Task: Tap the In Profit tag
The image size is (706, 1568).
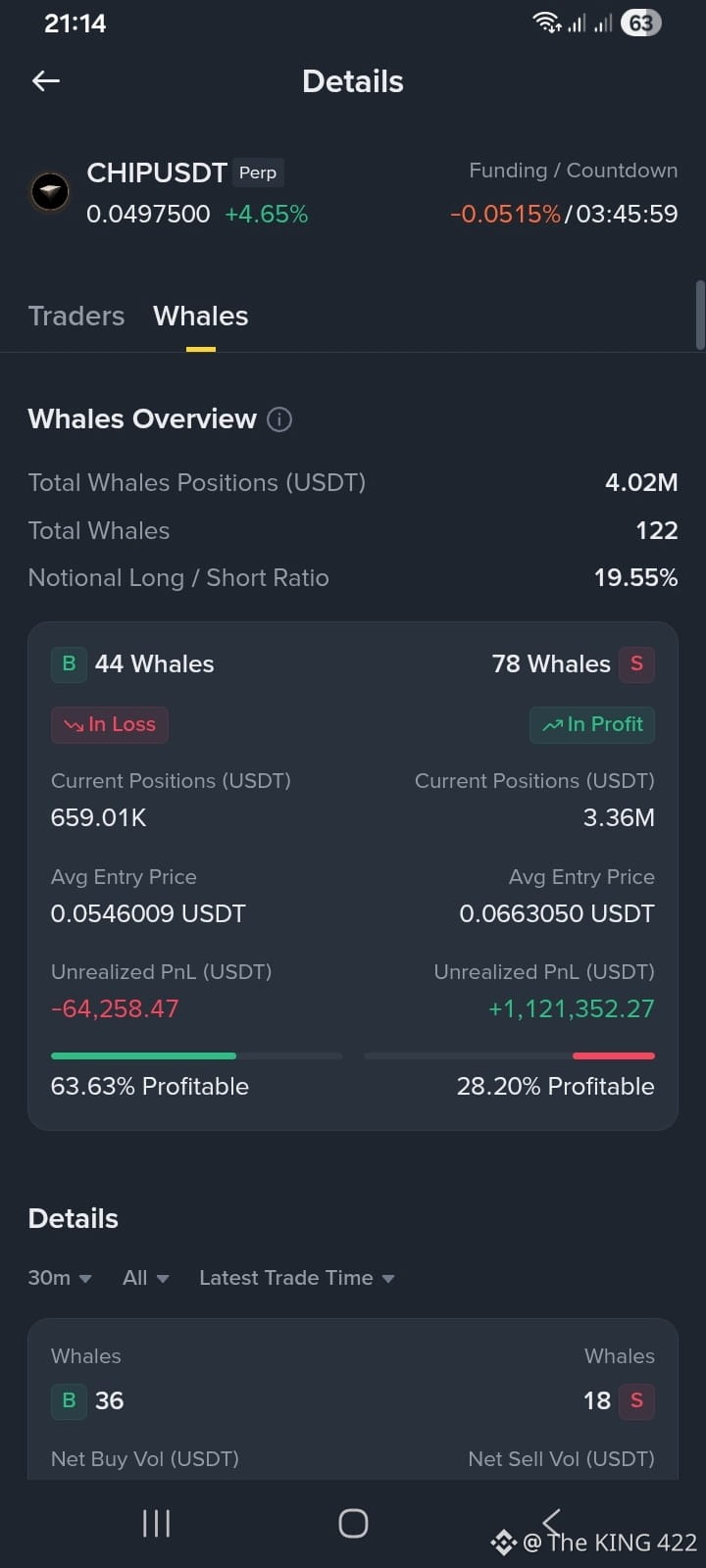Action: pos(592,724)
